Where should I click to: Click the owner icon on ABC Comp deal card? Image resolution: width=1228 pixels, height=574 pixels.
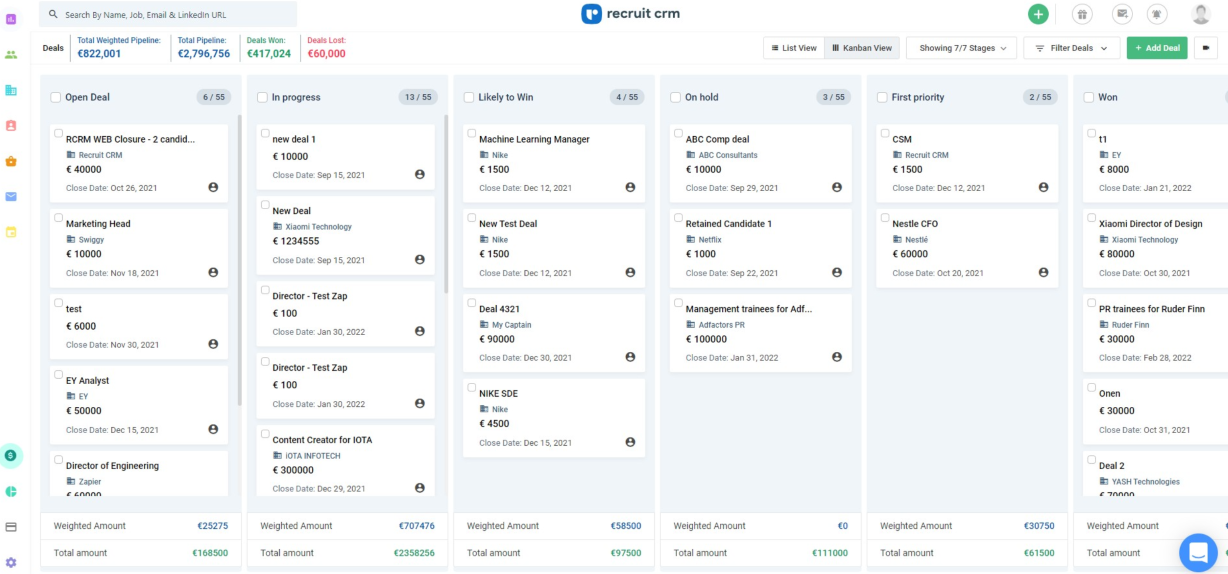(x=837, y=187)
